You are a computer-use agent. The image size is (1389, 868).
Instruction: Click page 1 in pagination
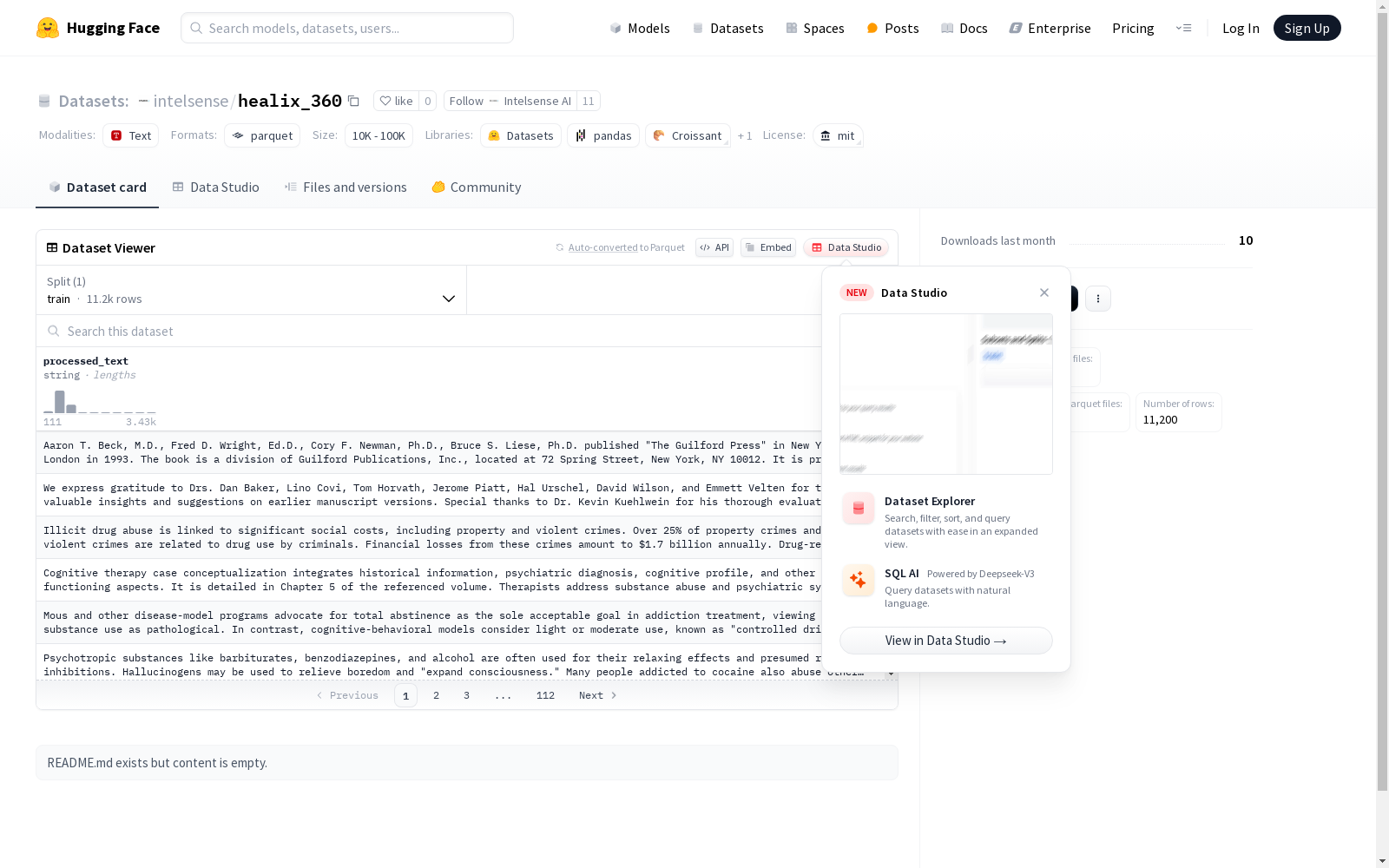point(405,695)
